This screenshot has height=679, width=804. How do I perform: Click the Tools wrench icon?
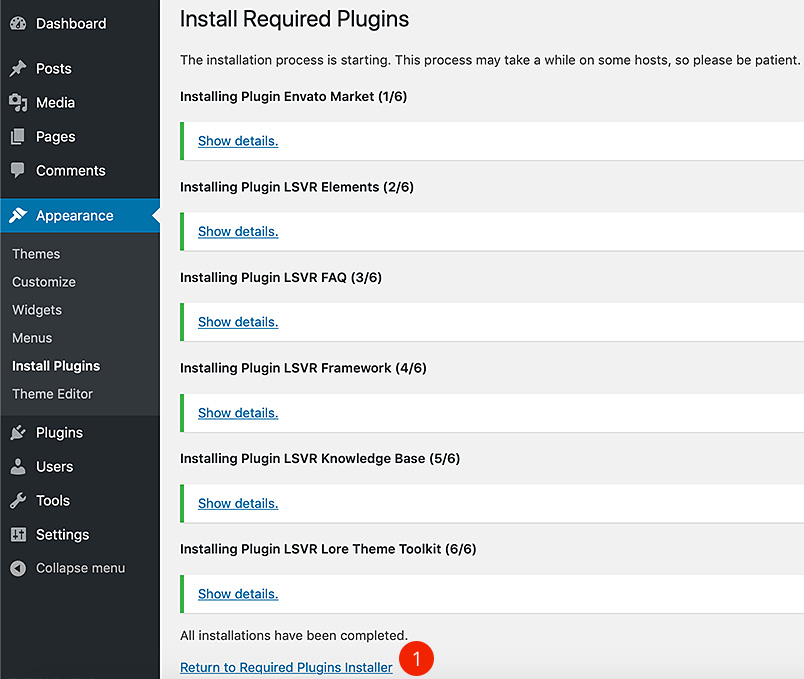click(x=18, y=500)
